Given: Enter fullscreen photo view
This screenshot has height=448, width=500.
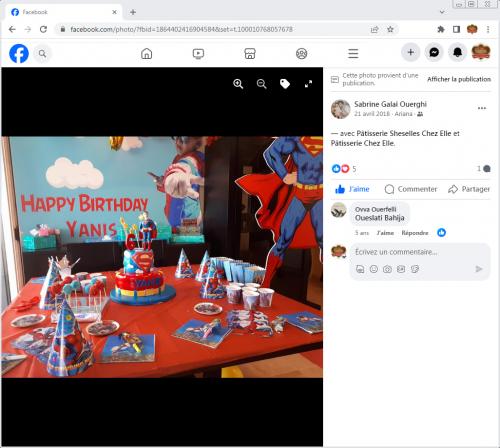Looking at the screenshot, I should pyautogui.click(x=308, y=84).
